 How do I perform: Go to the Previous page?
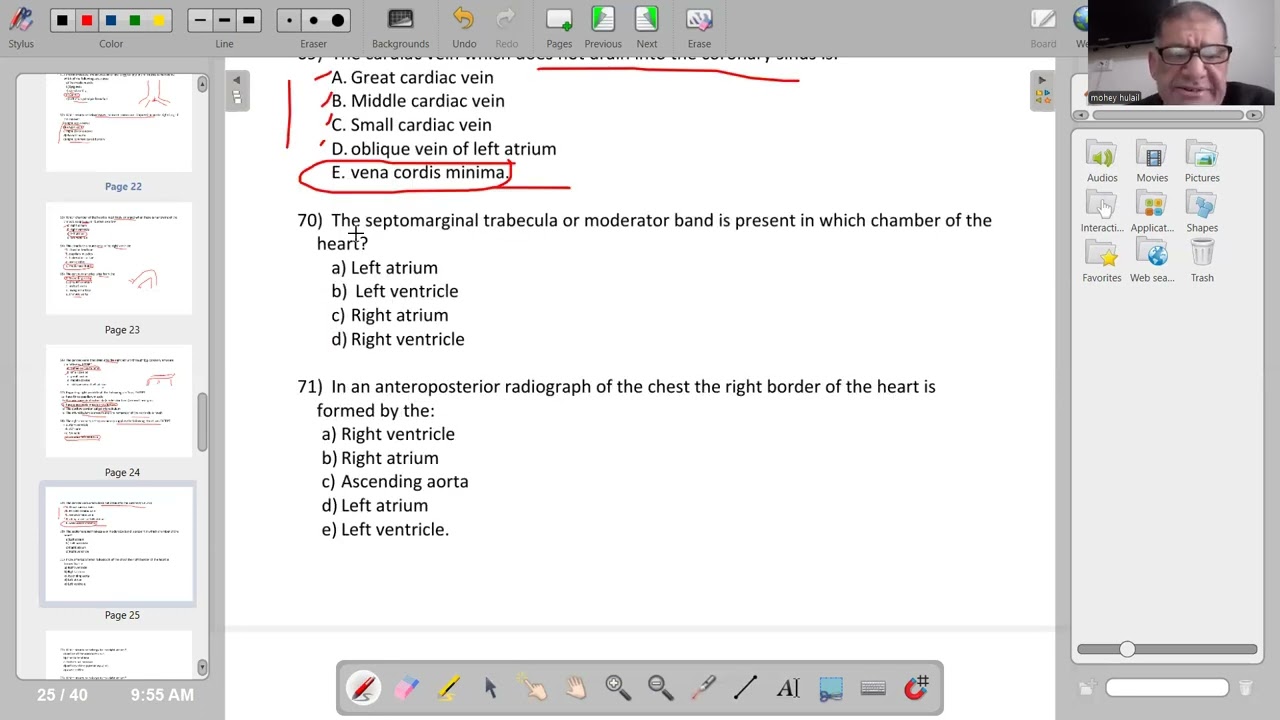pyautogui.click(x=603, y=26)
